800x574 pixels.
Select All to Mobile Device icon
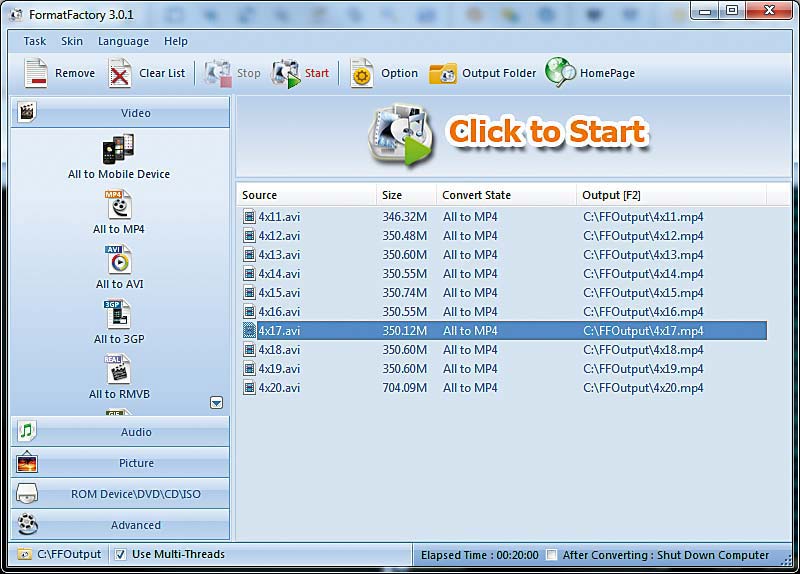118,148
